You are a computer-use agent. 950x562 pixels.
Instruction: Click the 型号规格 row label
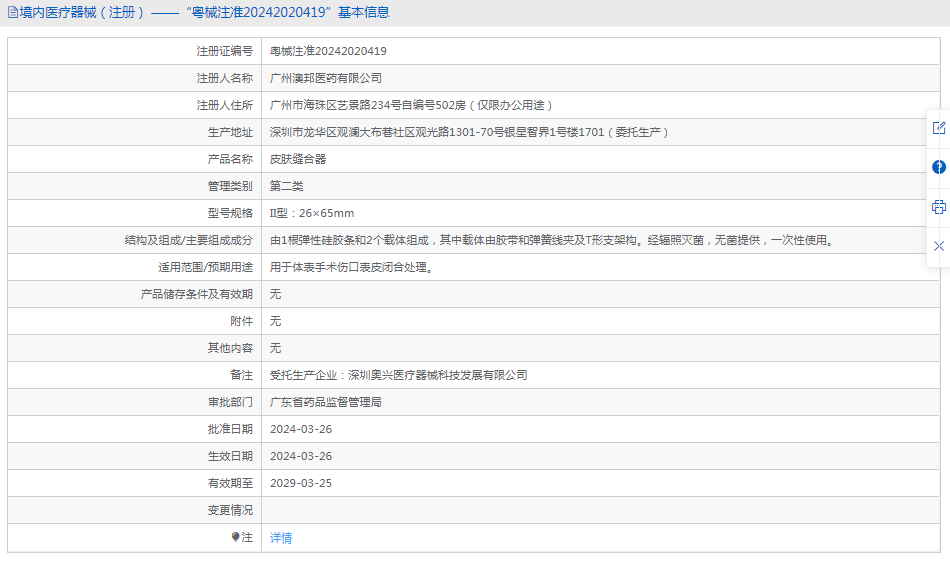tap(230, 213)
